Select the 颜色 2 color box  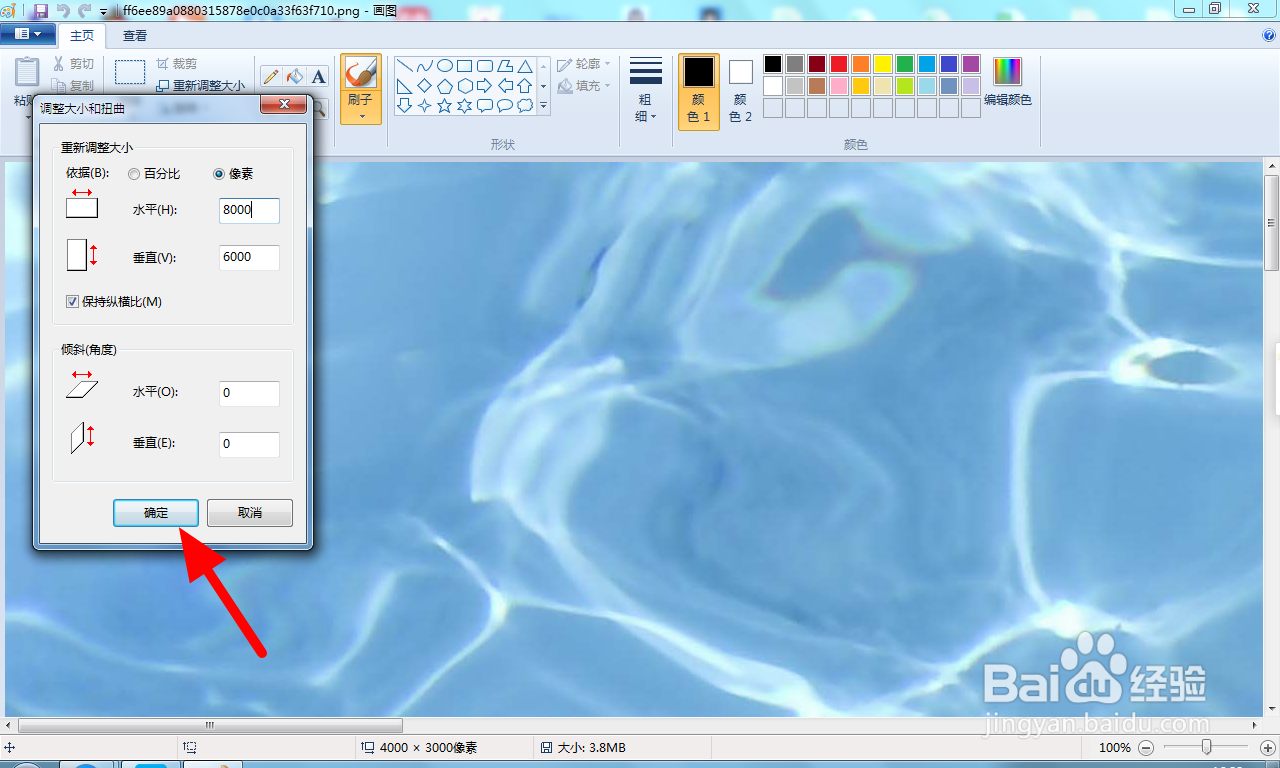coord(740,92)
